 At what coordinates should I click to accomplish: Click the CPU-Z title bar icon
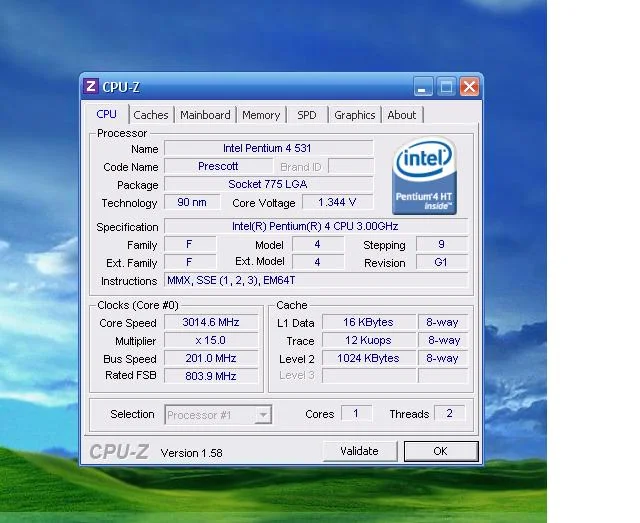pos(91,87)
